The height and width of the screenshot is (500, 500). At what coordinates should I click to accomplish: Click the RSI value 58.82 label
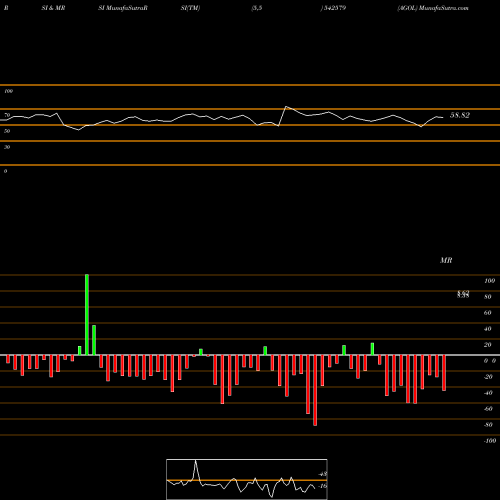click(460, 115)
